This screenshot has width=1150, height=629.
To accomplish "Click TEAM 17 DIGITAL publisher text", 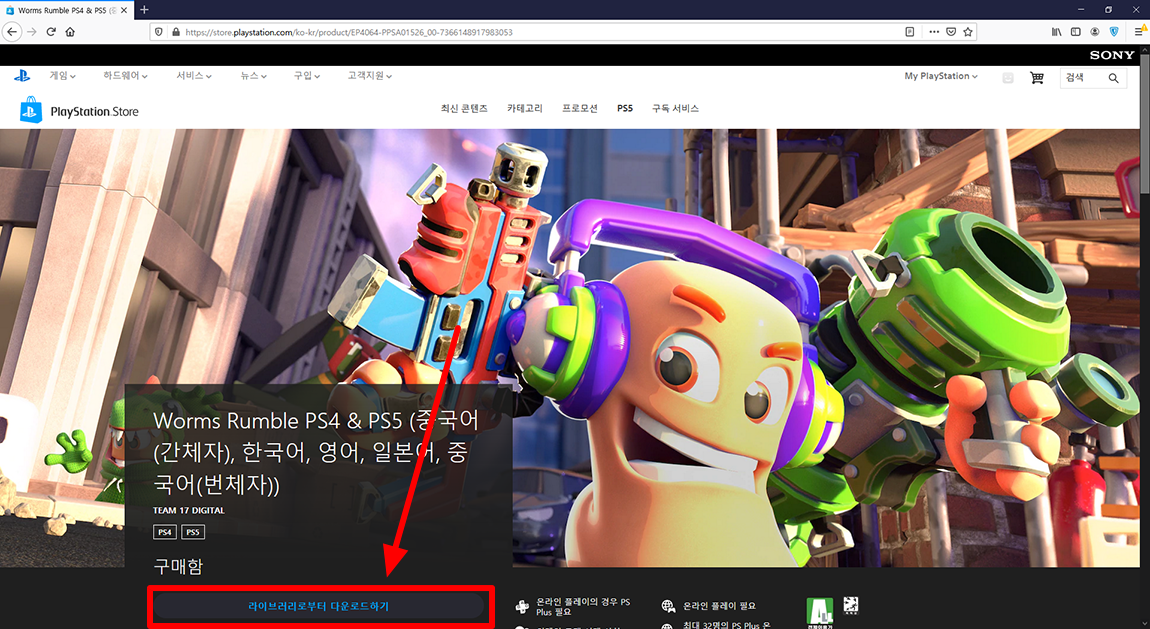I will pos(188,510).
